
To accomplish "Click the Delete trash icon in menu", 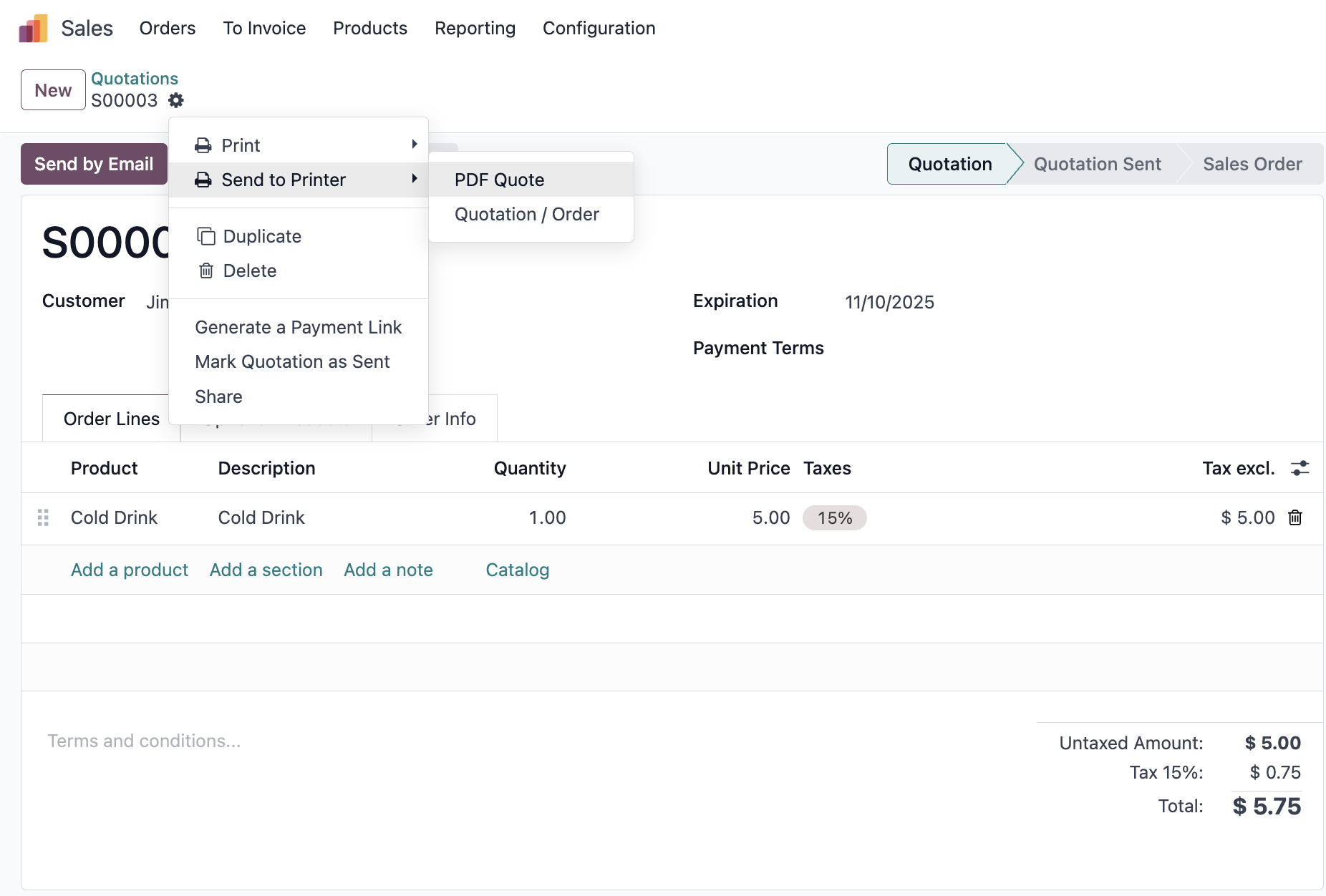I will [206, 271].
